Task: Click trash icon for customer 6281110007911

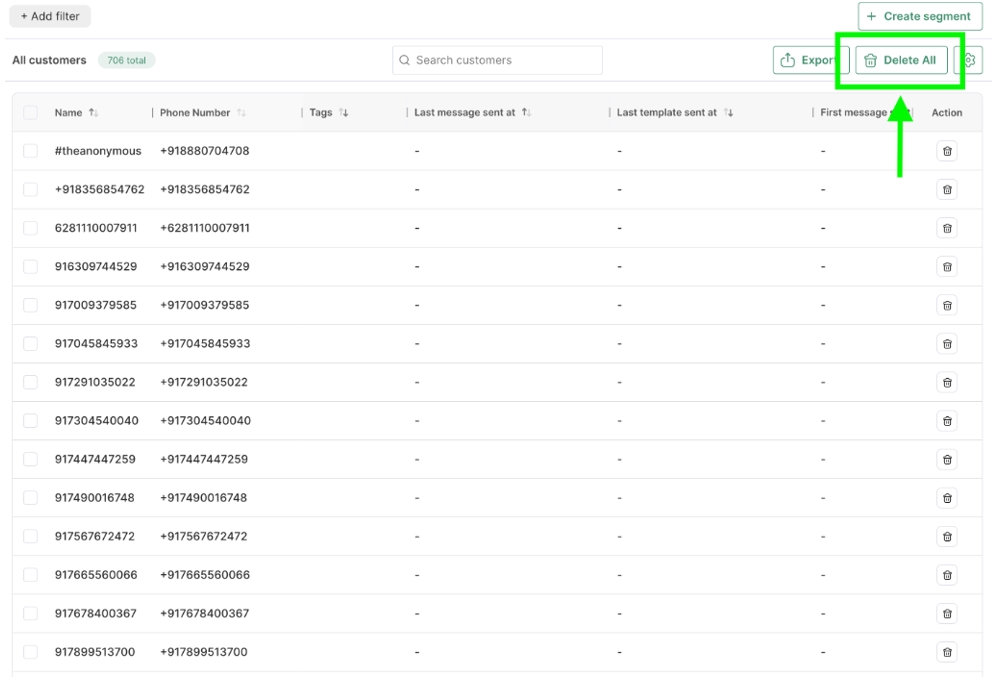Action: tap(946, 228)
